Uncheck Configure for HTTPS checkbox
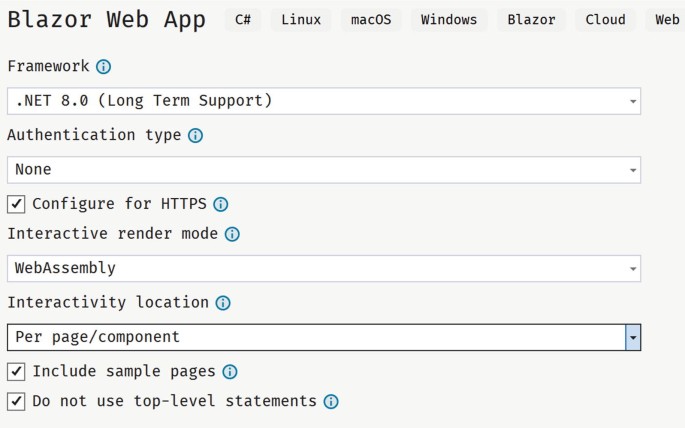This screenshot has width=685, height=428. 16,204
